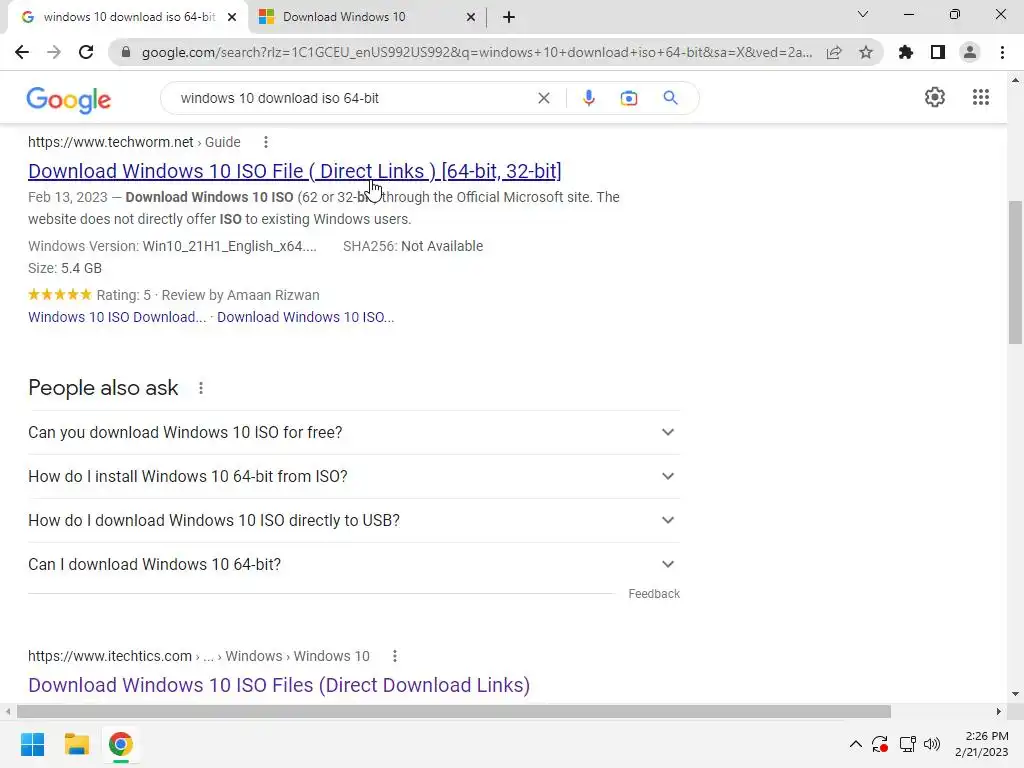Image resolution: width=1024 pixels, height=768 pixels.
Task: Click 'Size: 5.4 GB' text
Action: click(65, 268)
